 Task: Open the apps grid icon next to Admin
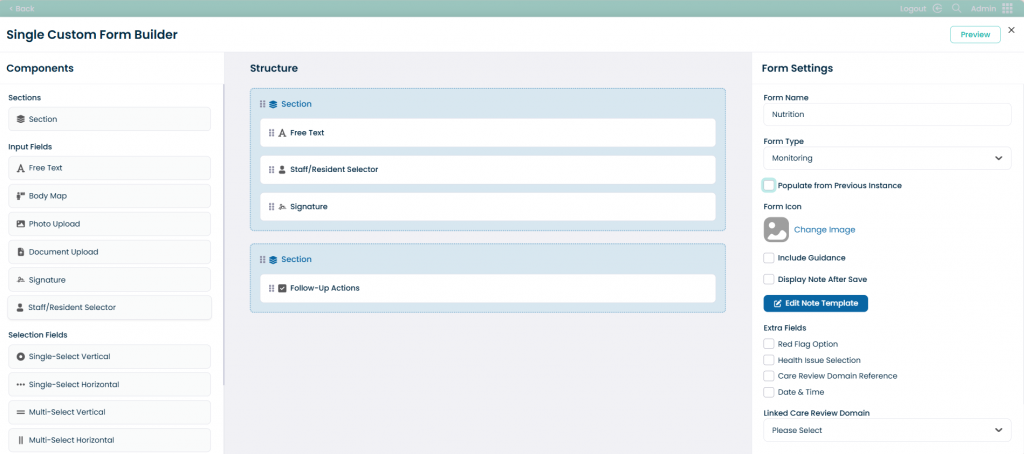coord(1007,8)
